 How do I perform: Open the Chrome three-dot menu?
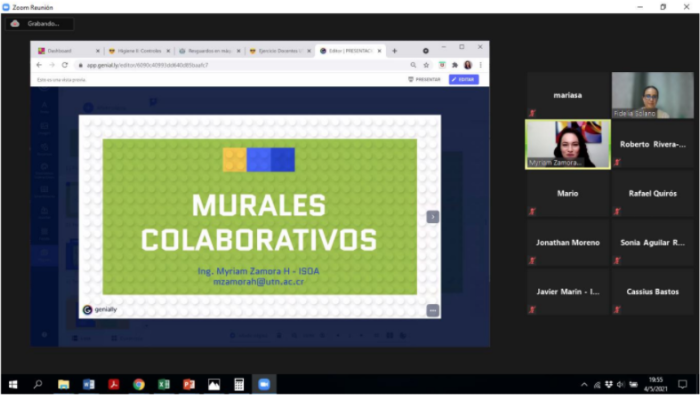pyautogui.click(x=481, y=65)
